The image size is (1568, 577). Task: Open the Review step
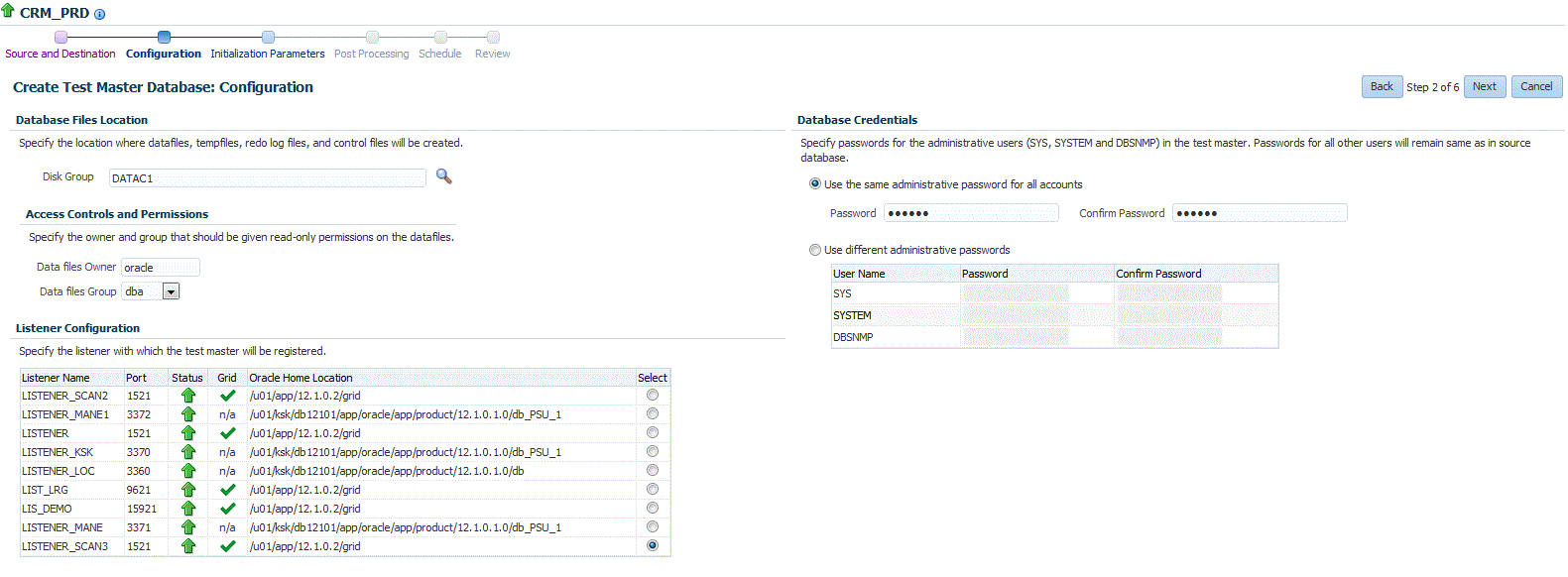coord(493,54)
